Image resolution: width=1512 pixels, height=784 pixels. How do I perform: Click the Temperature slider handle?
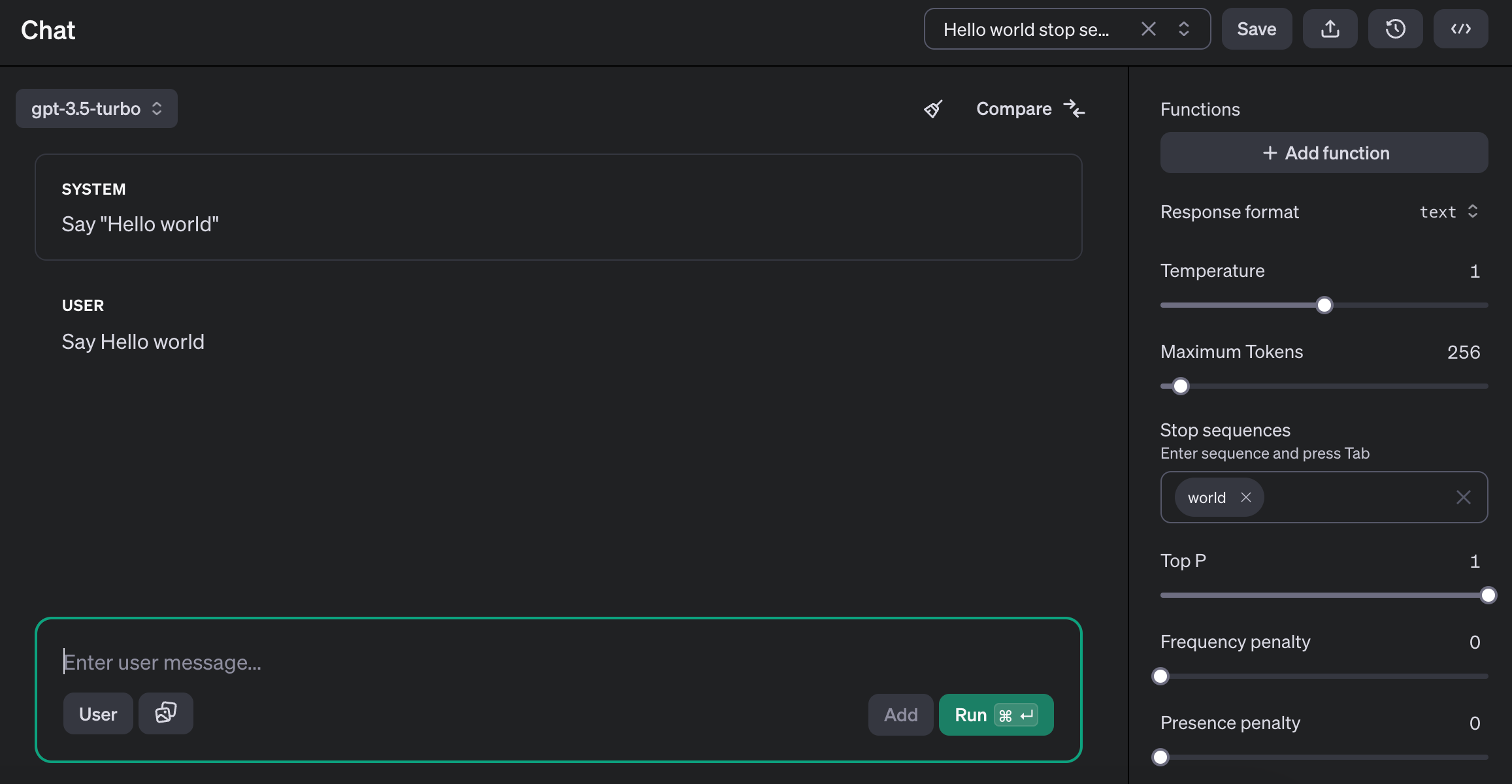point(1324,305)
